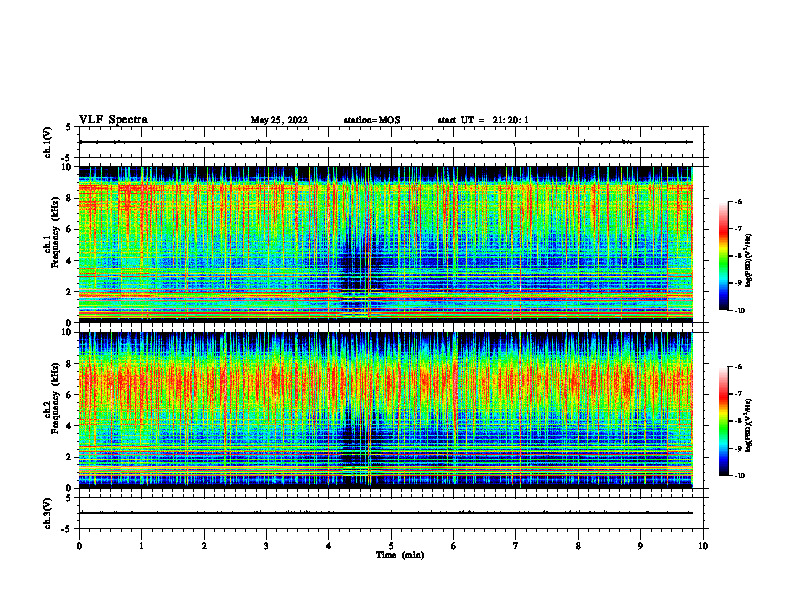Click the "VLF Spectra" title text
This screenshot has width=792, height=612.
113,120
